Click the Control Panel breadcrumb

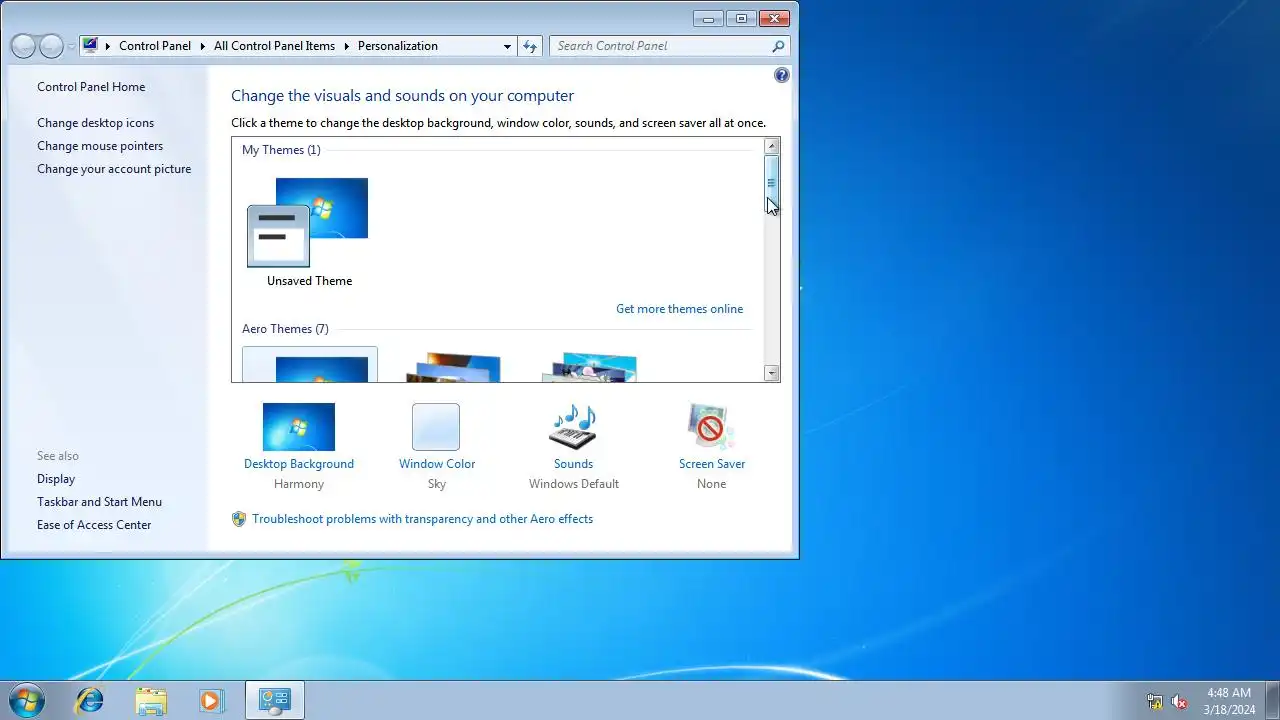tap(155, 46)
